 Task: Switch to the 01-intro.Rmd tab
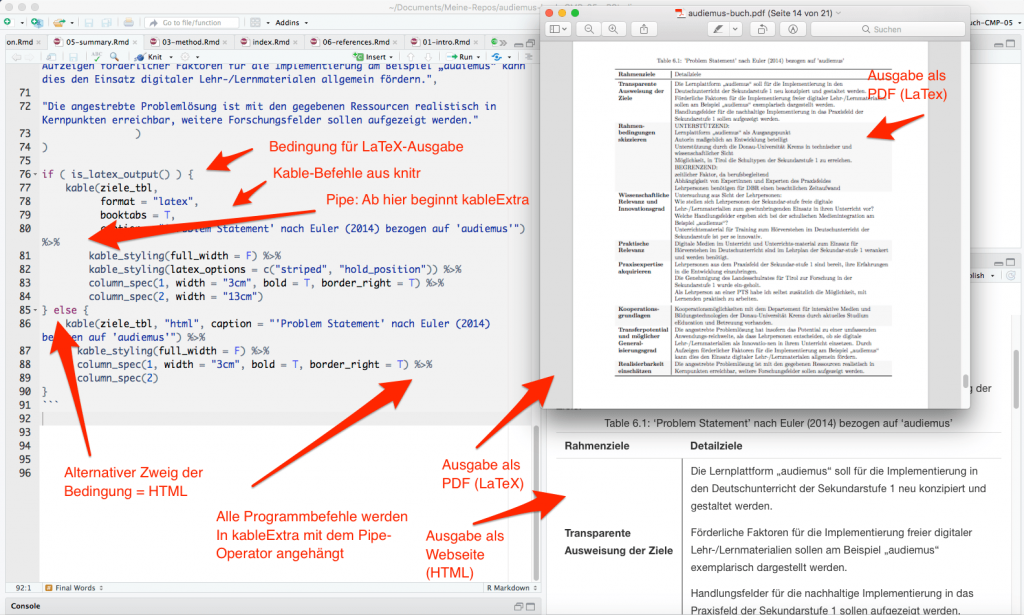pyautogui.click(x=446, y=42)
